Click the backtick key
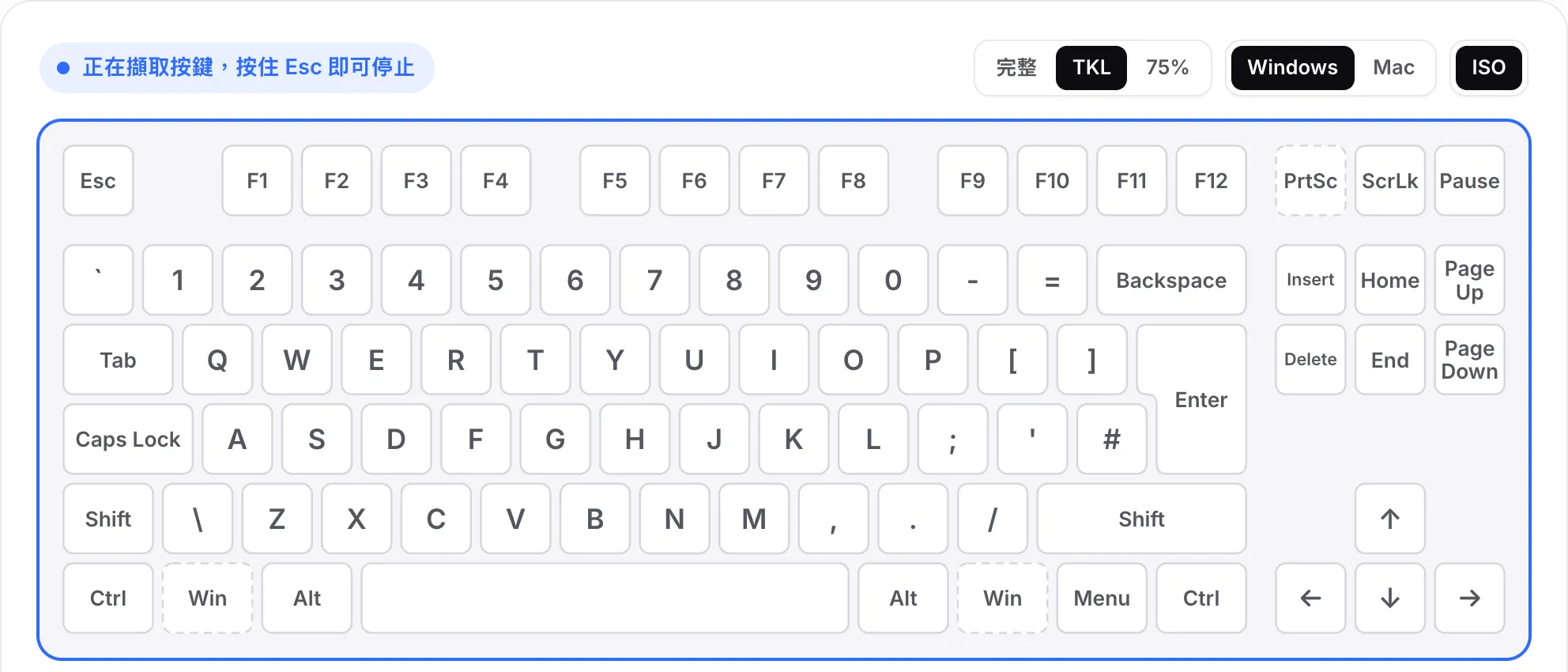 [98, 280]
